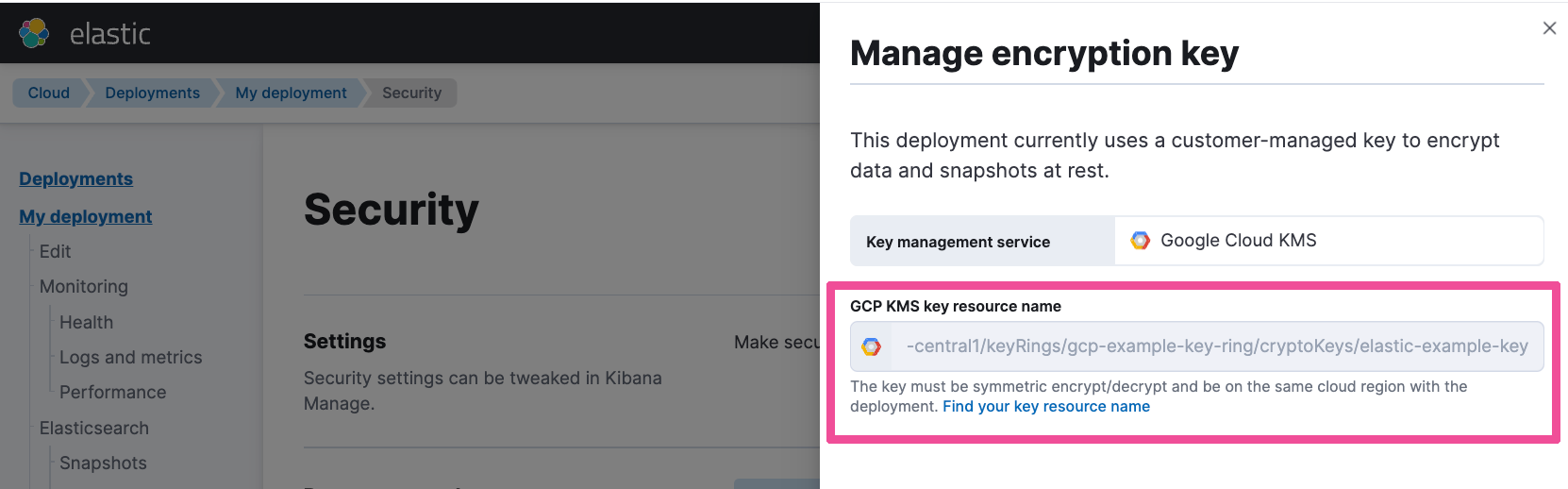Click the GCP KMS key resource name field
The width and height of the screenshot is (1568, 489).
coord(1196,346)
